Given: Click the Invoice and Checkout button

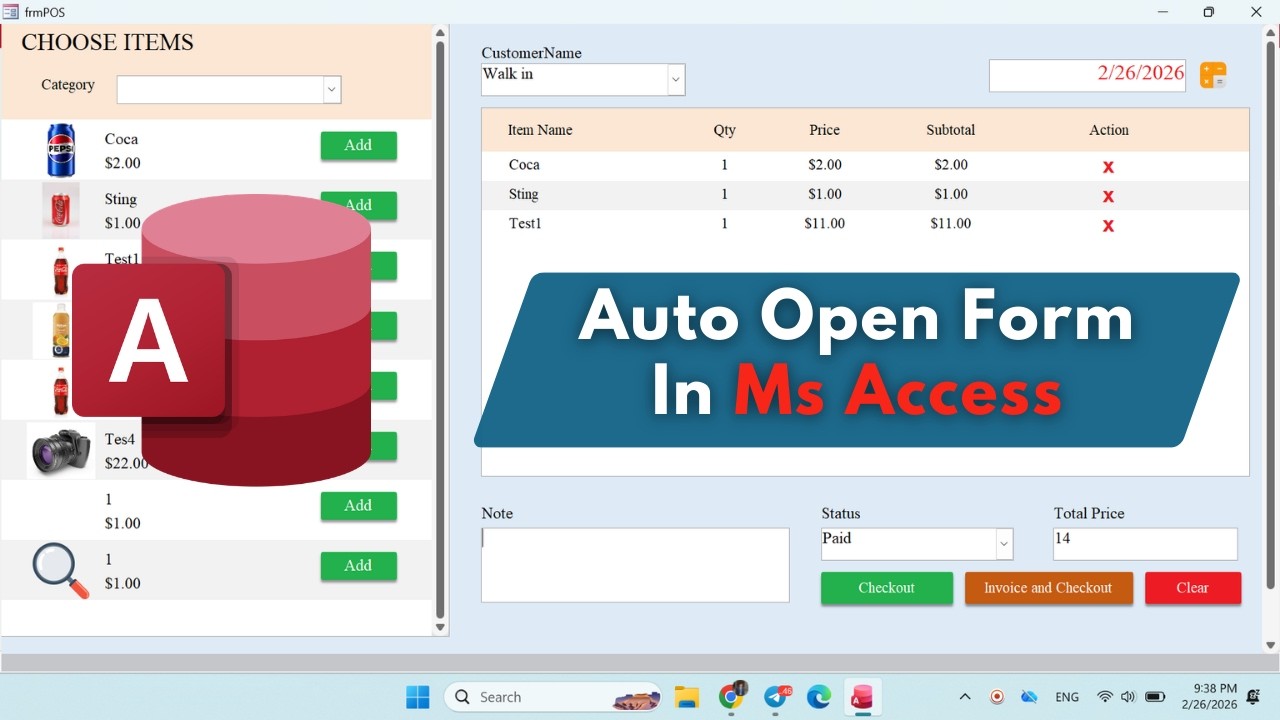Looking at the screenshot, I should point(1048,588).
